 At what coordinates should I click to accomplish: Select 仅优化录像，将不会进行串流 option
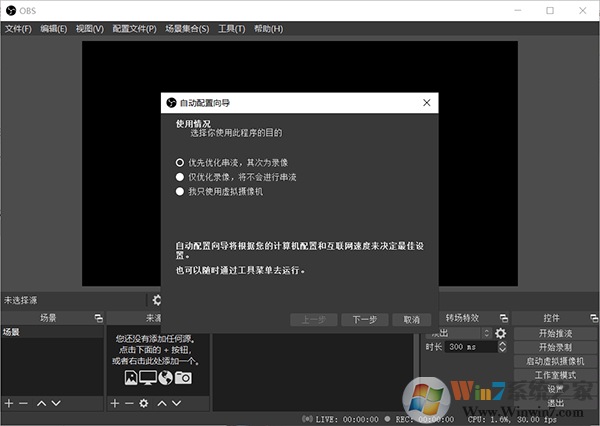[x=180, y=177]
